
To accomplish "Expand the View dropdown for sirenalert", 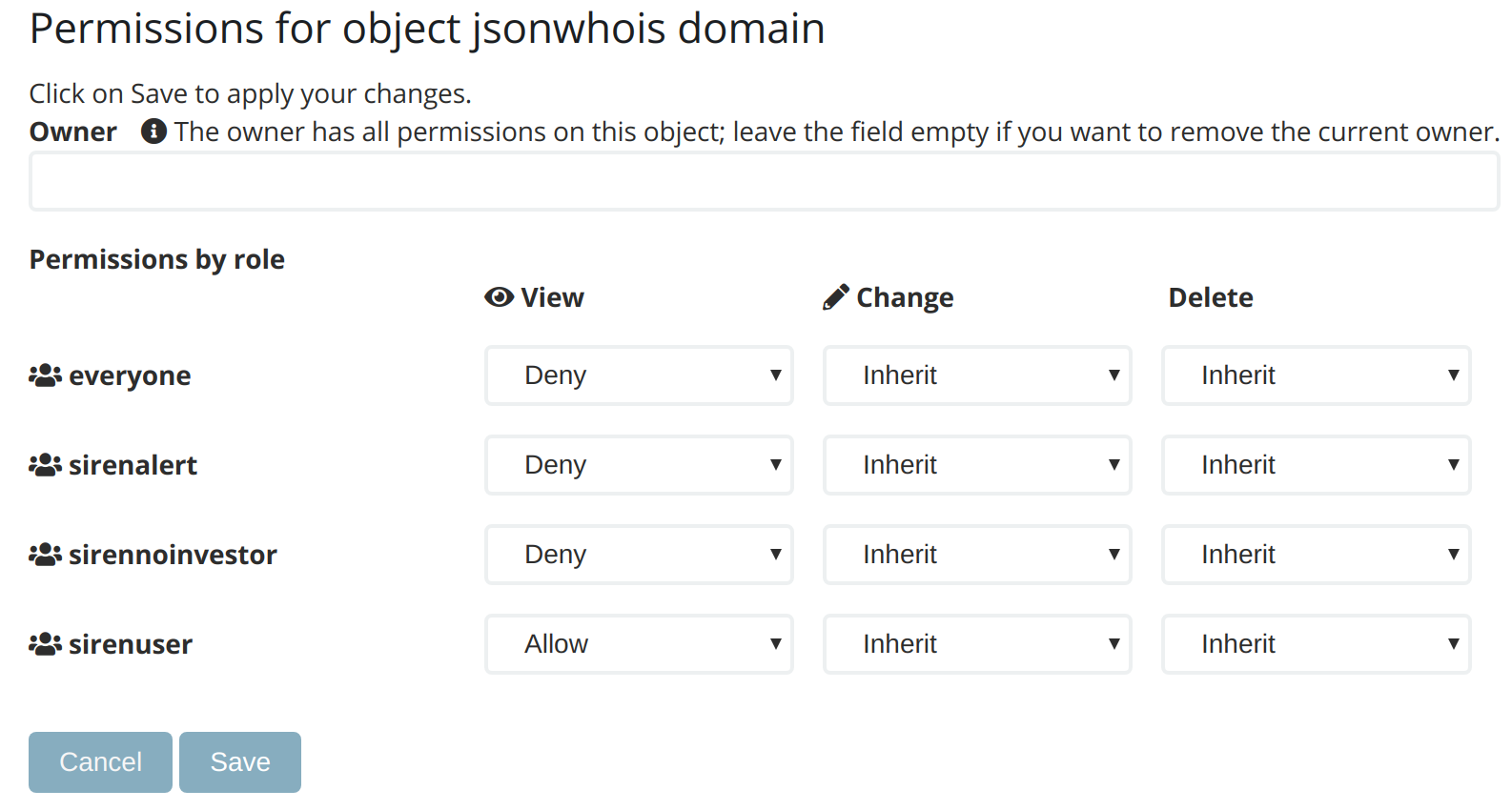I will tap(639, 465).
